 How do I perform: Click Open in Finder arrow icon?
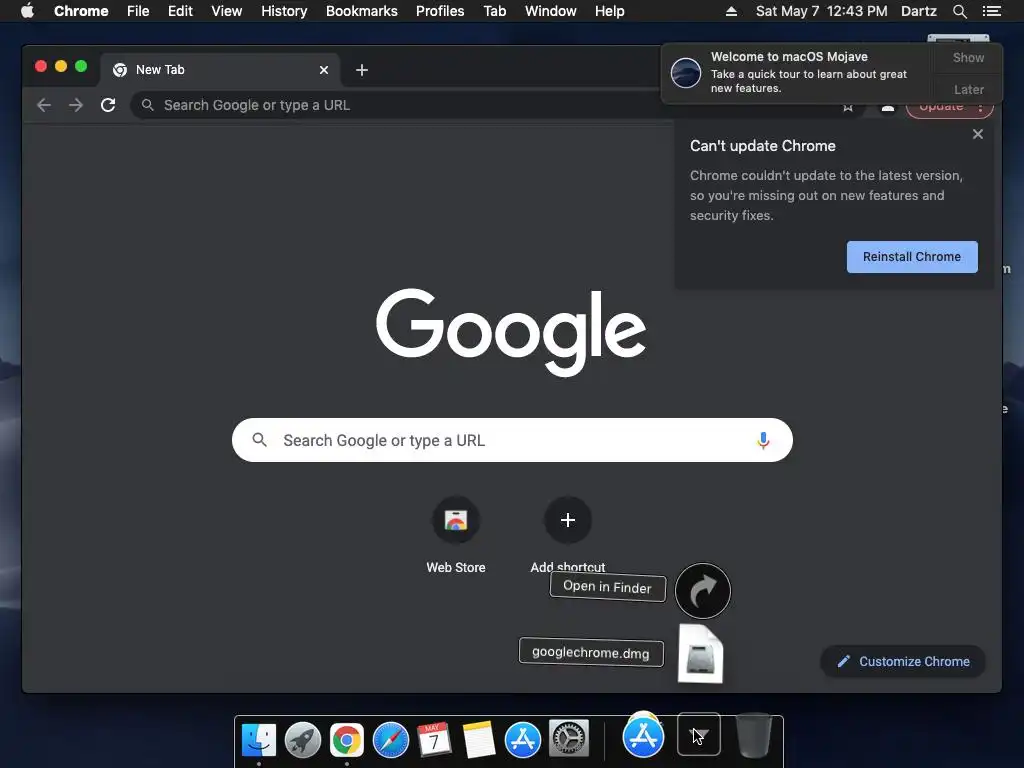coord(703,591)
